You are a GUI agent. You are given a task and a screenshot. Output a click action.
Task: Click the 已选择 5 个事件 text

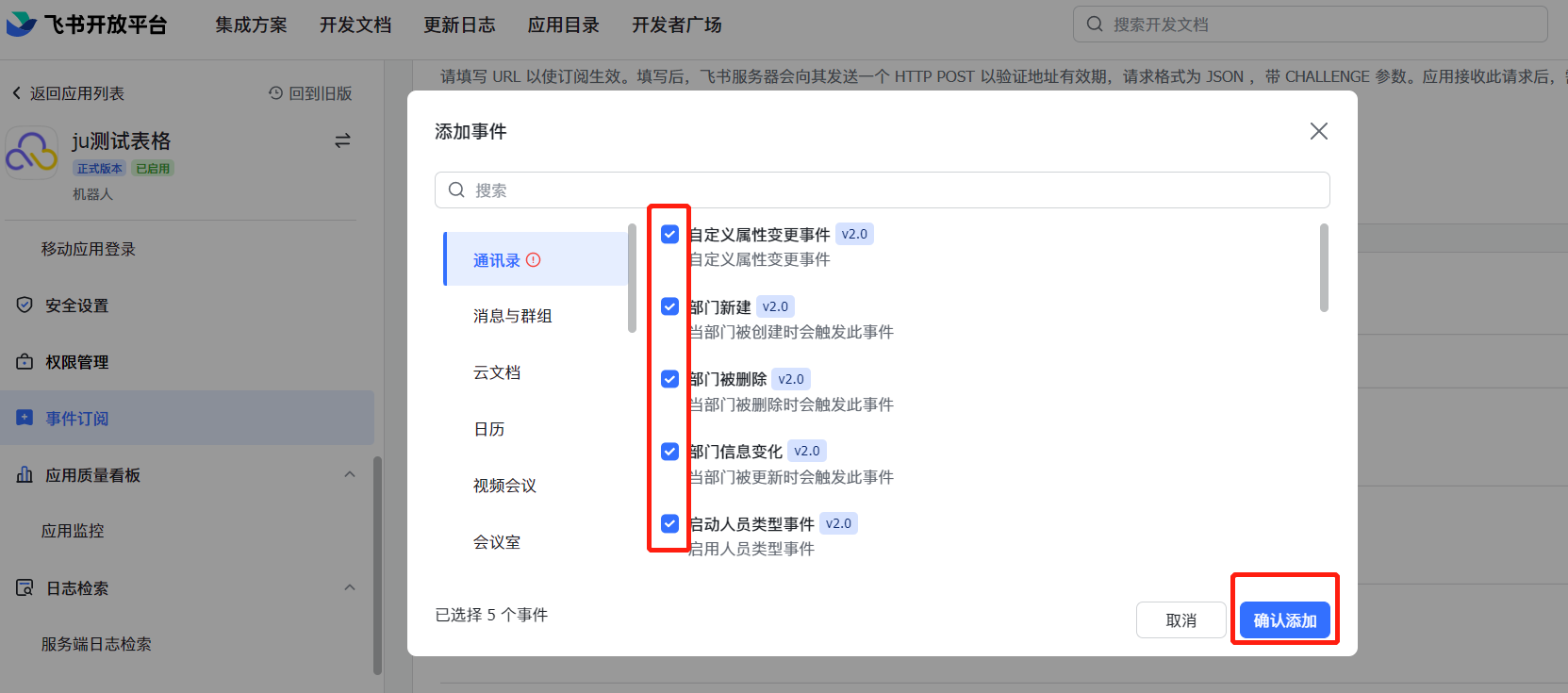coord(491,615)
